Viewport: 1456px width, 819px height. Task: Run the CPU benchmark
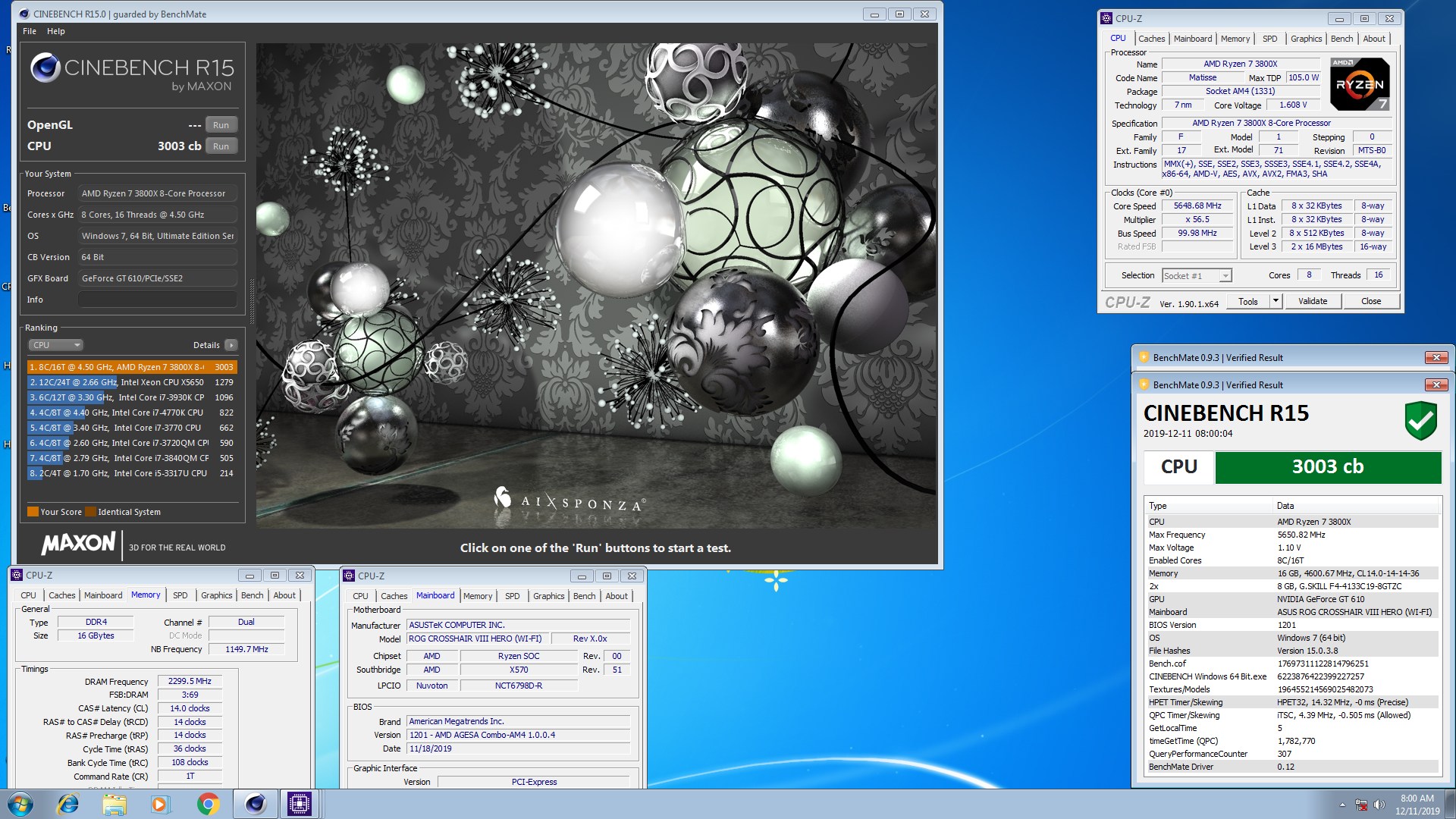pyautogui.click(x=221, y=146)
